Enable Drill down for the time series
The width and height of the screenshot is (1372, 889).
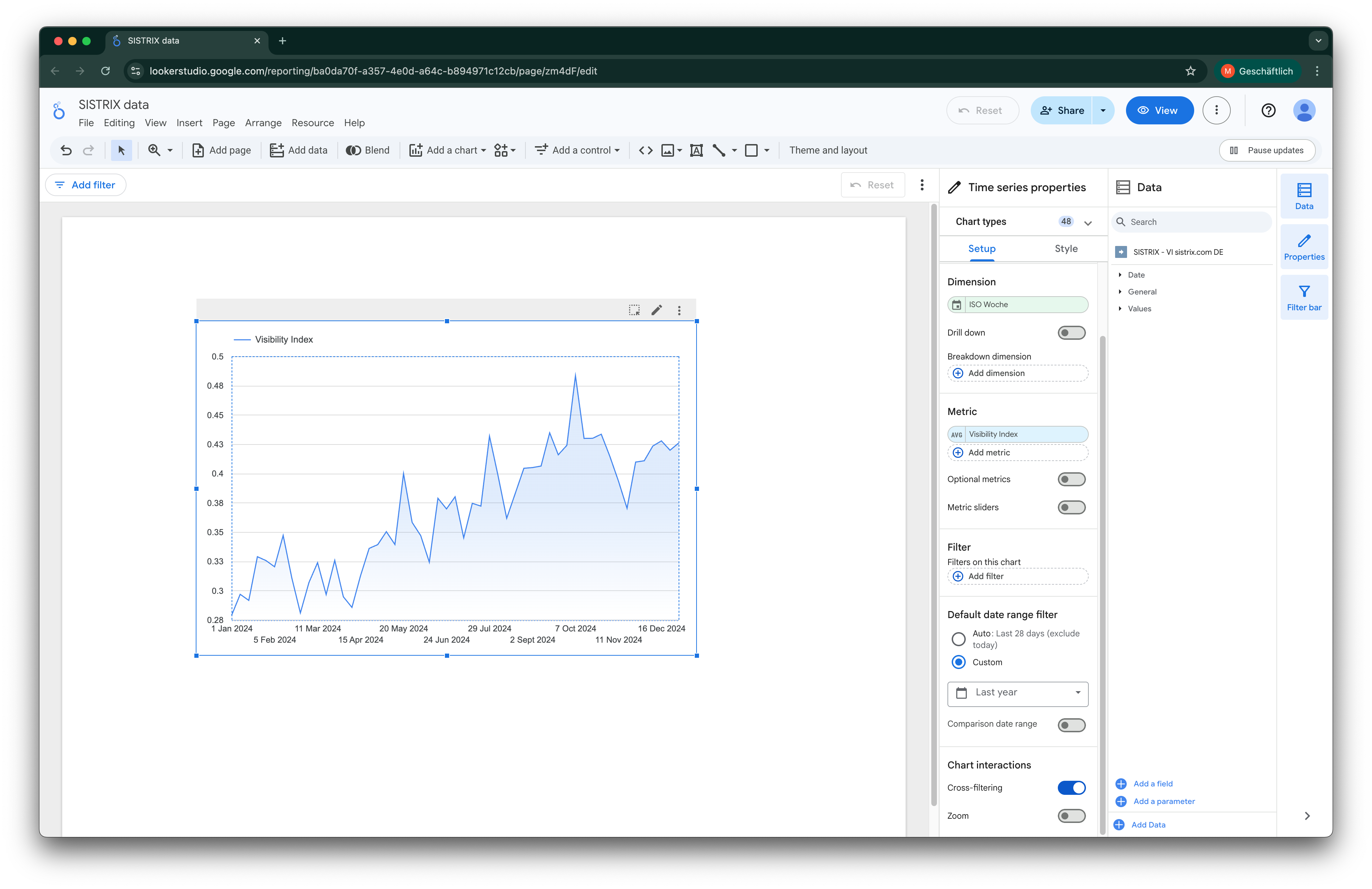(1071, 333)
